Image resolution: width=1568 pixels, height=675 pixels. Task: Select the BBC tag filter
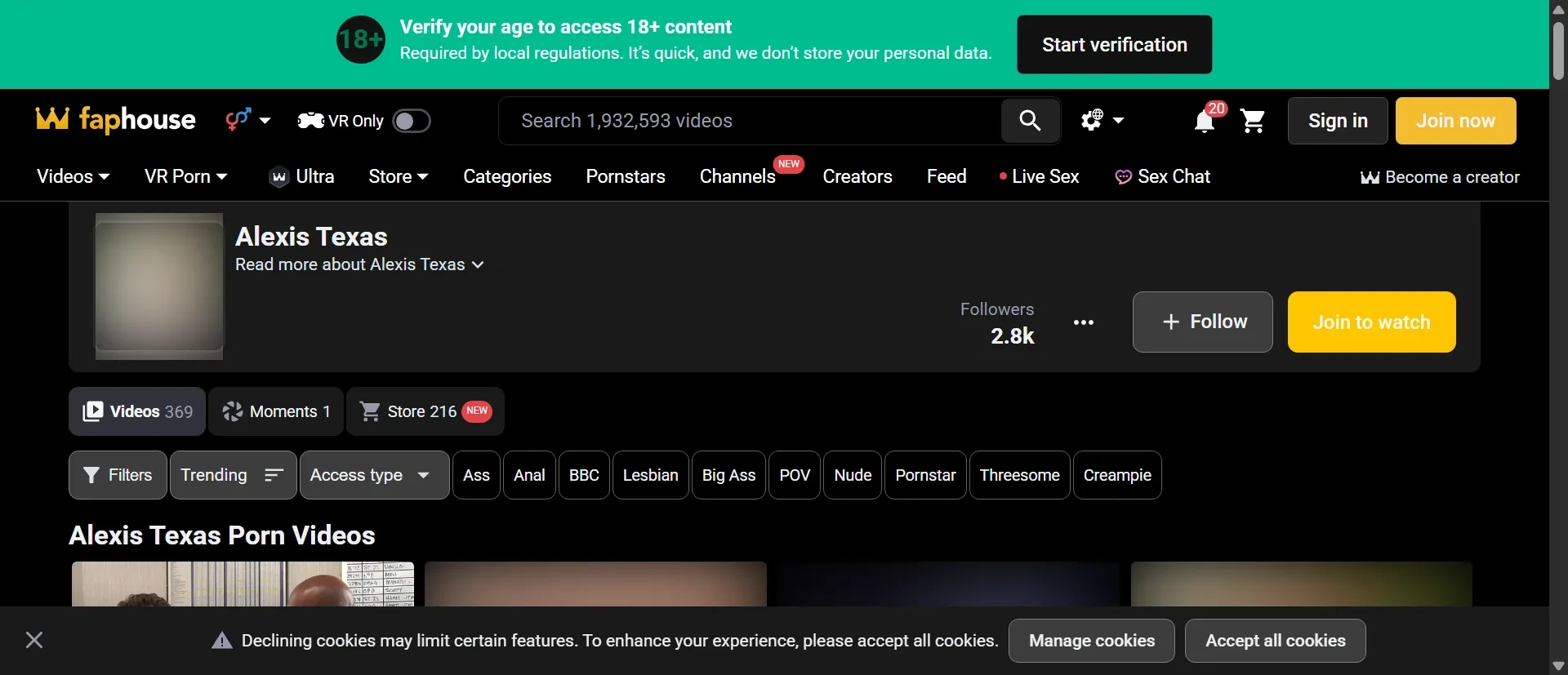[x=584, y=475]
